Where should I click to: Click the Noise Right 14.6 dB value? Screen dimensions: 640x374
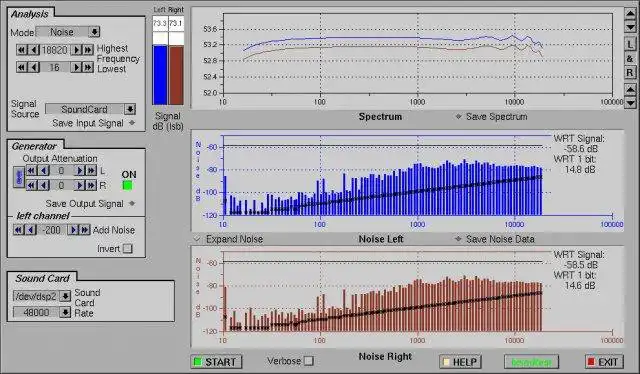point(580,285)
